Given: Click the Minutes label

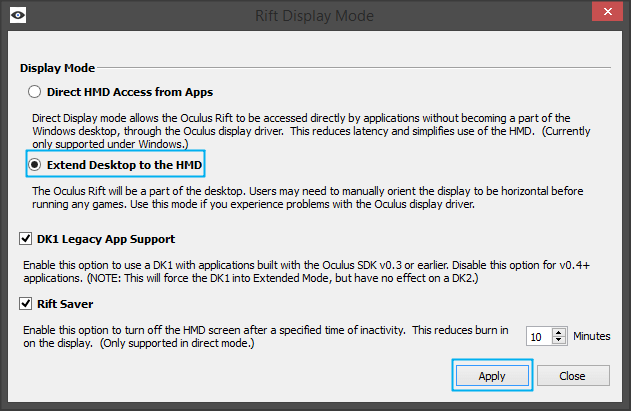Looking at the screenshot, I should tap(592, 336).
